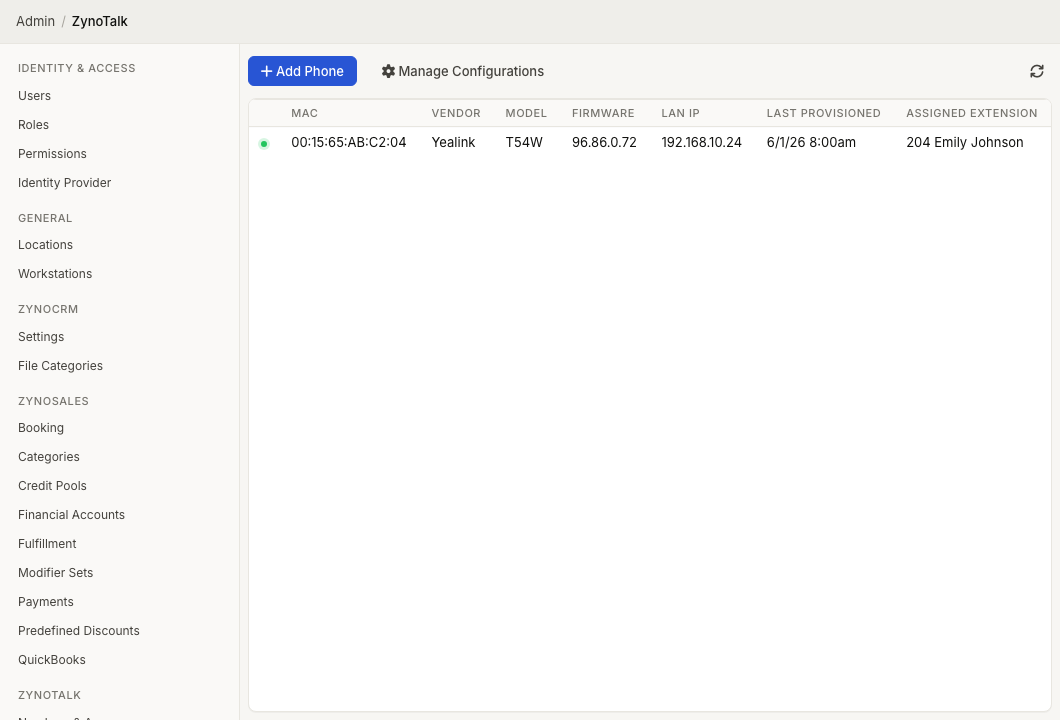Click the 6/1/26 8:00am provisioned time

811,143
